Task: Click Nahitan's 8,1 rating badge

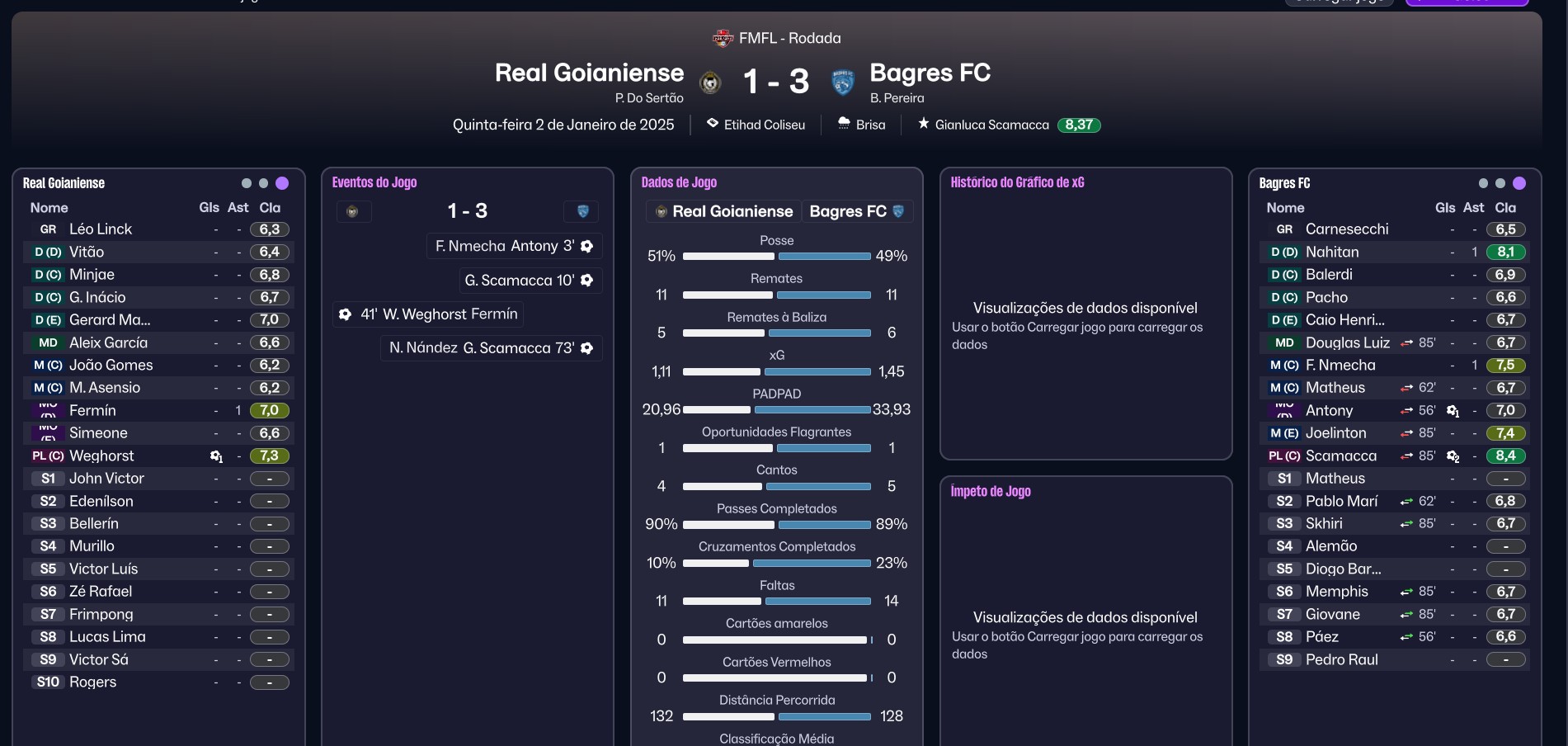Action: [1505, 253]
